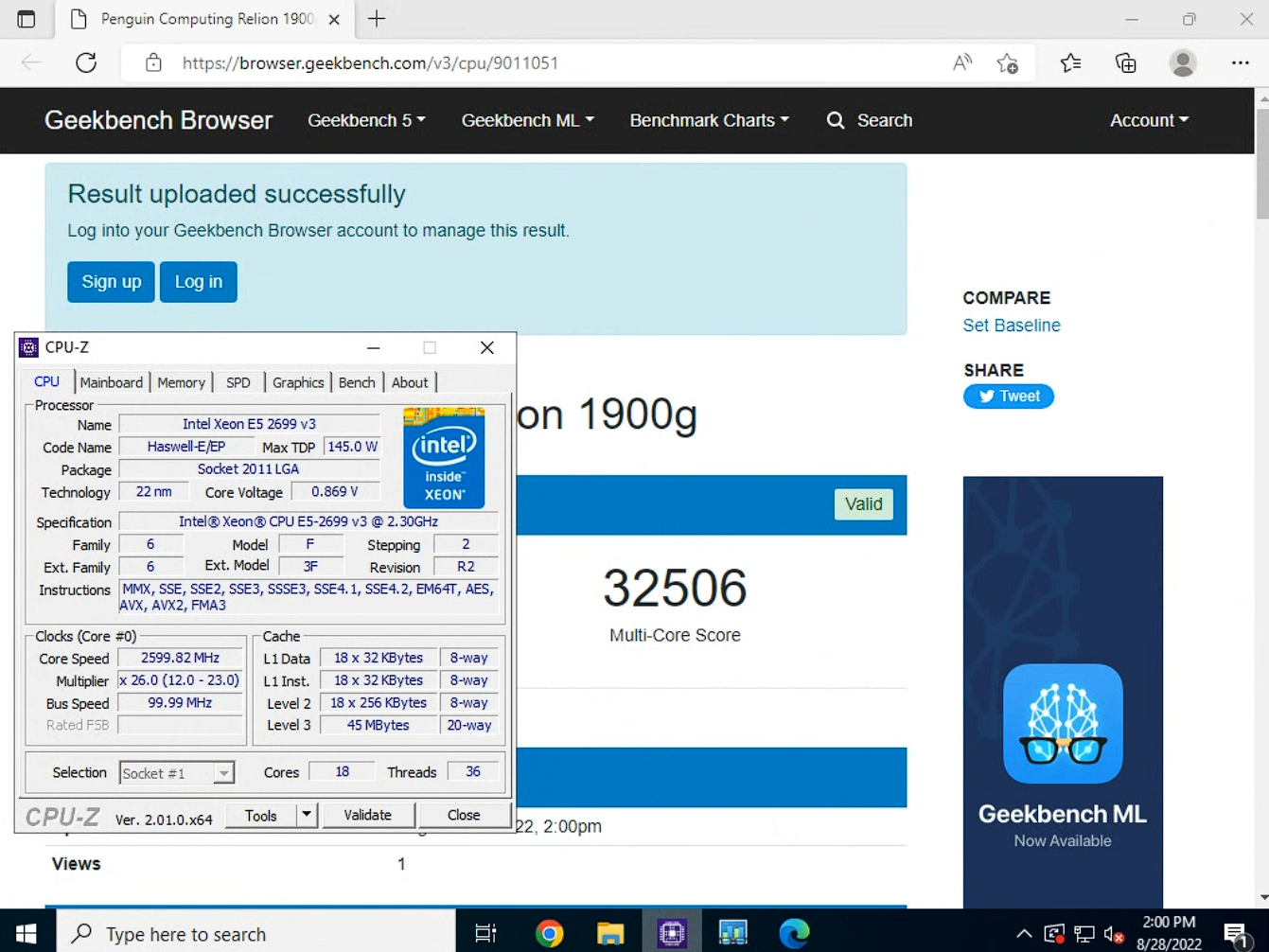The width and height of the screenshot is (1269, 952).
Task: Click the page vertical scrollbar thumb
Action: [1261, 163]
